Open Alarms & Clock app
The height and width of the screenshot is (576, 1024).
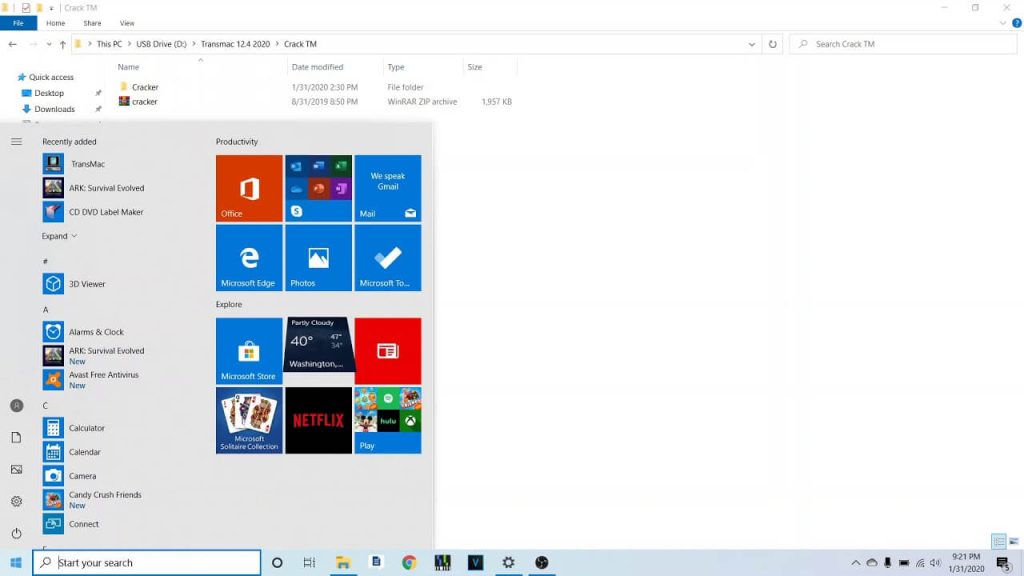[96, 332]
